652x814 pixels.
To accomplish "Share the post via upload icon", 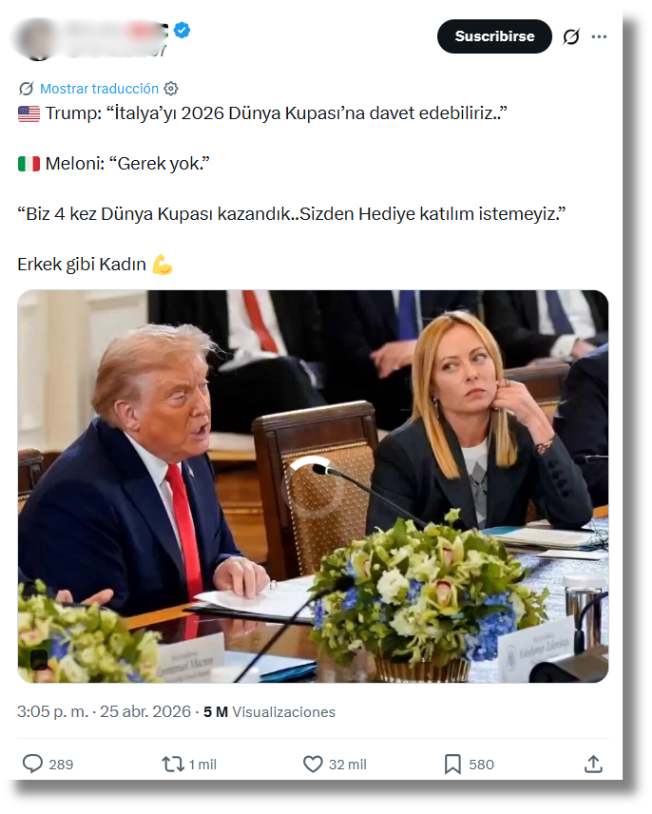I will point(593,764).
